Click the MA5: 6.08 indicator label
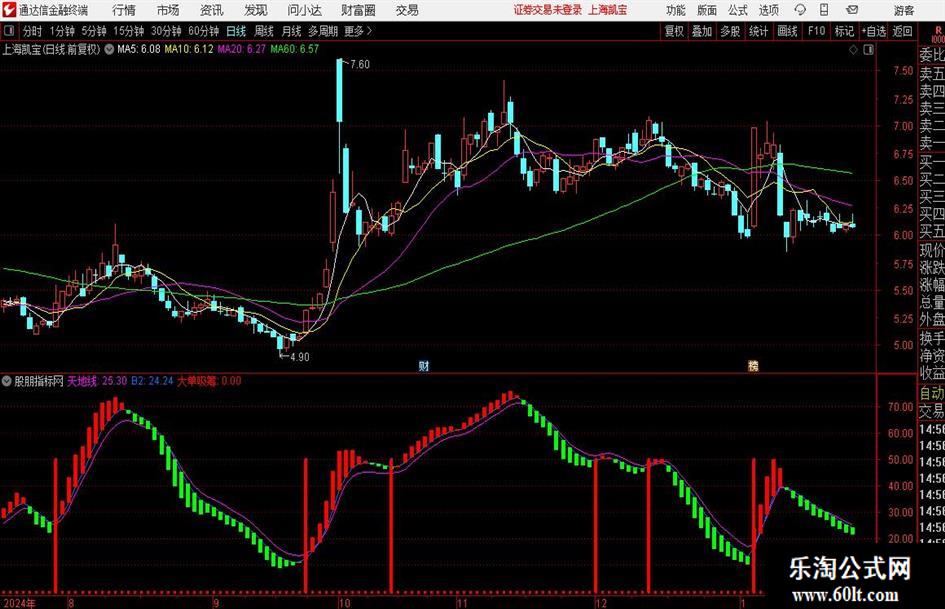The height and width of the screenshot is (609, 945). tap(139, 49)
